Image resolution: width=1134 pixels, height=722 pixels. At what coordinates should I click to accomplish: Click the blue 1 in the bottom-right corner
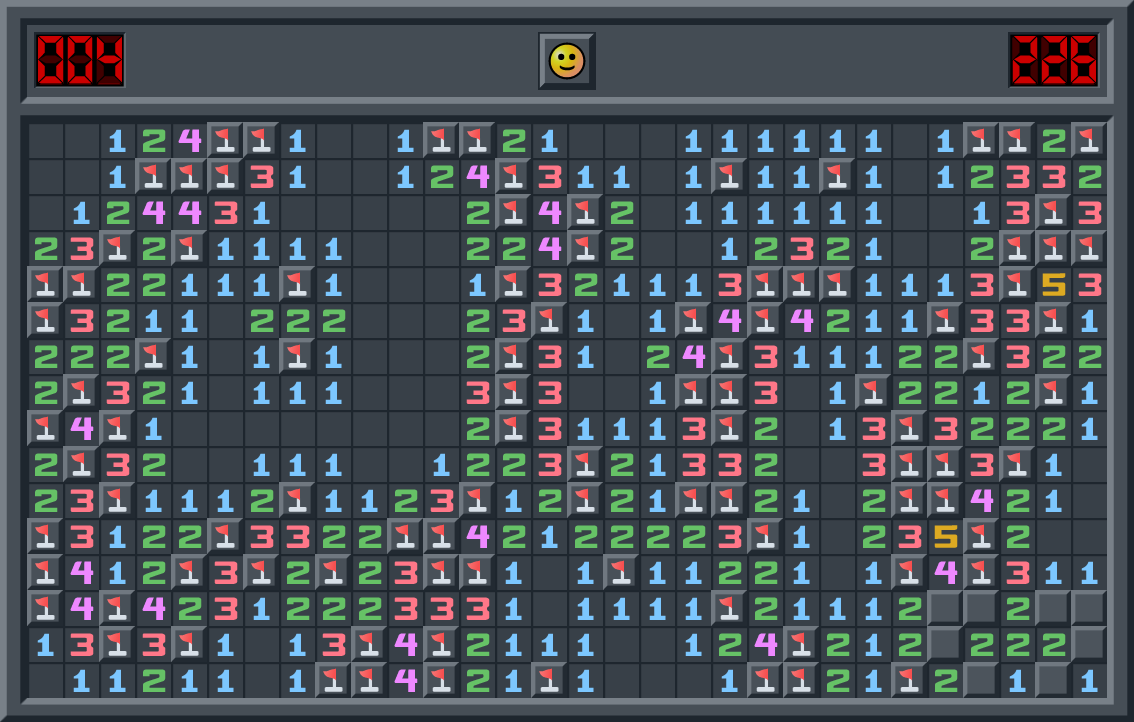pos(1089,681)
